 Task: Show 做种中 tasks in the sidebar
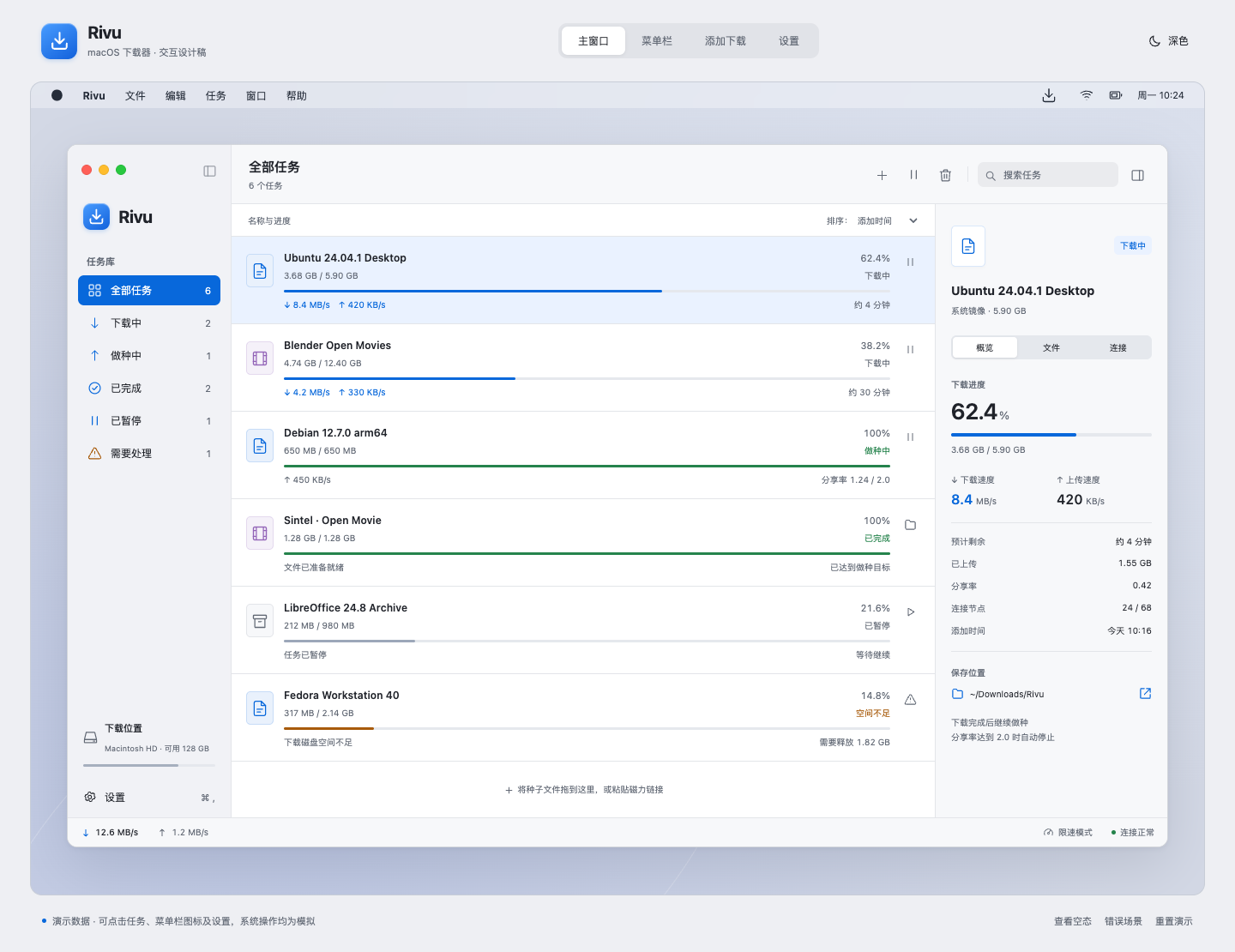tap(149, 356)
